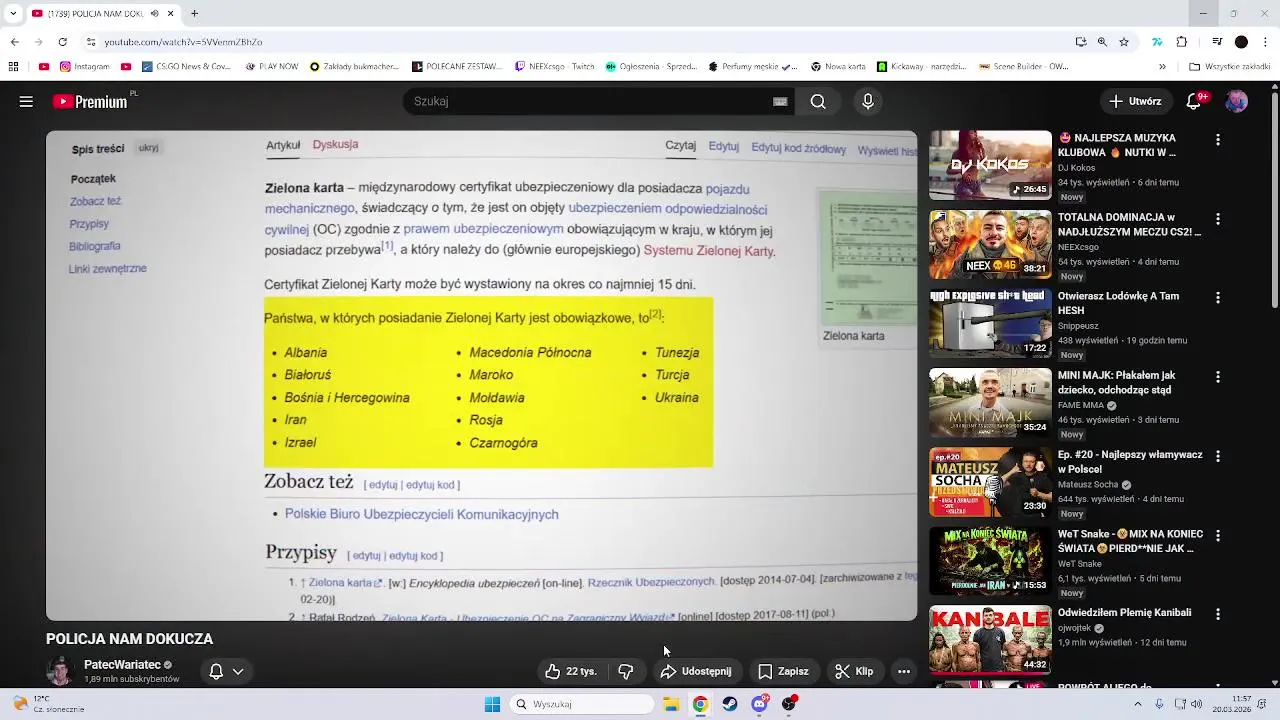Screen dimensions: 1280x720
Task: Save video with Zapisz button
Action: (783, 672)
